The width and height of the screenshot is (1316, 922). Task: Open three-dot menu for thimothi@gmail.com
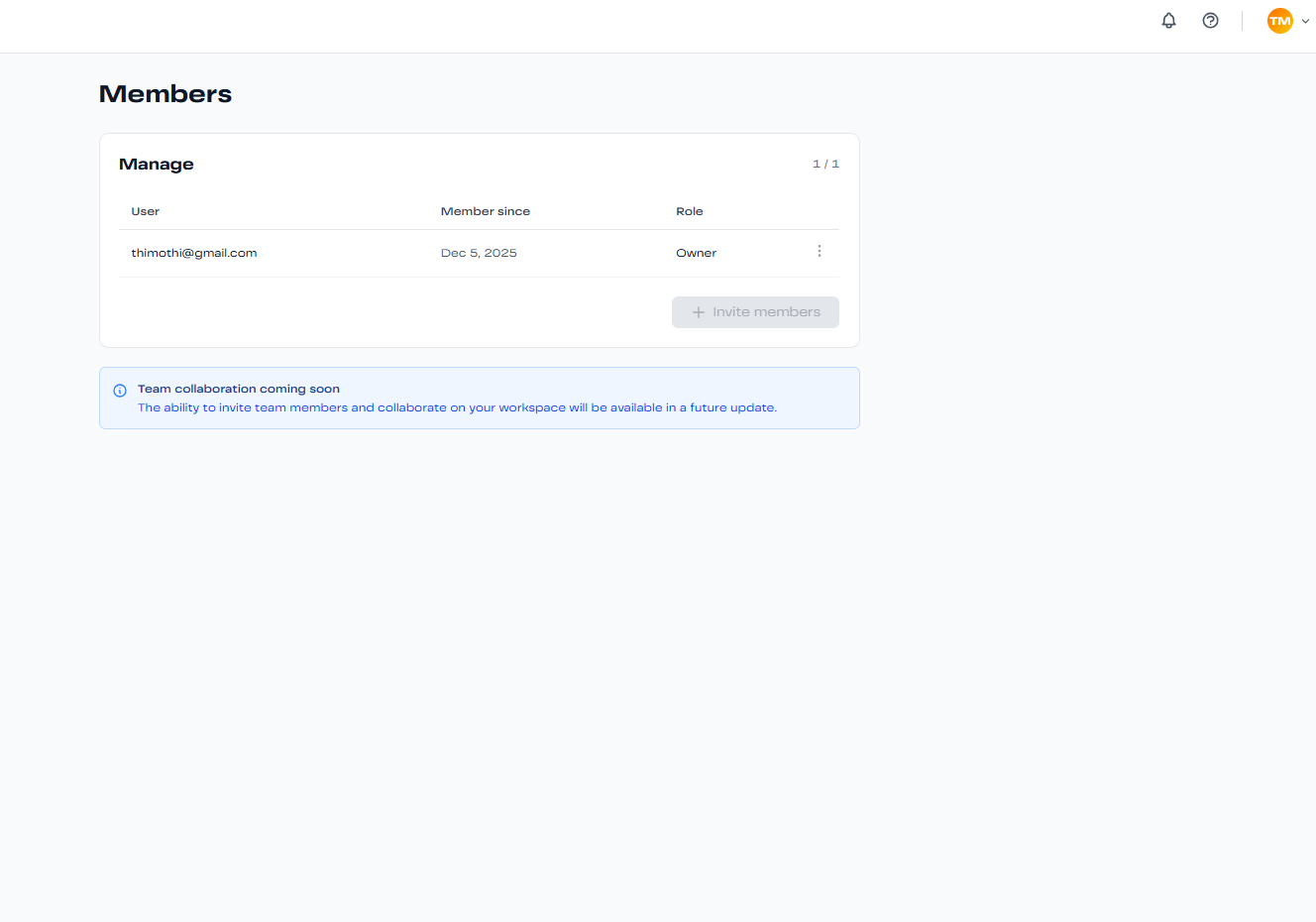[x=819, y=252]
